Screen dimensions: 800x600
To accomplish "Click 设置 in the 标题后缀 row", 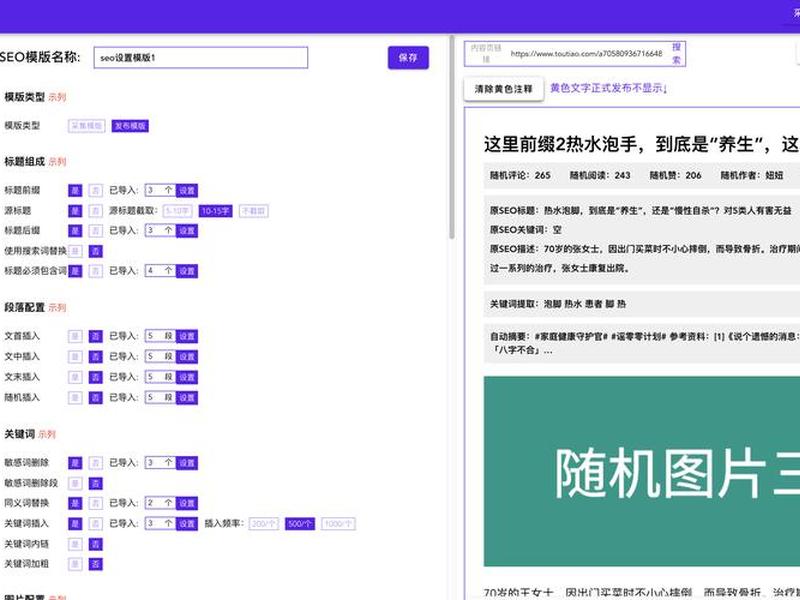I will pyautogui.click(x=187, y=231).
